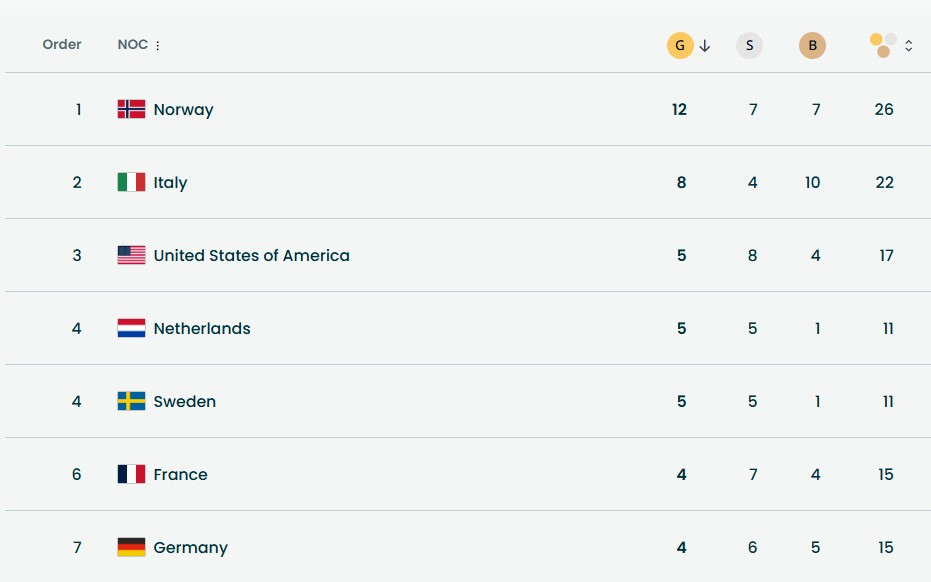The image size is (931, 582).
Task: Click the France flag icon
Action: [131, 474]
